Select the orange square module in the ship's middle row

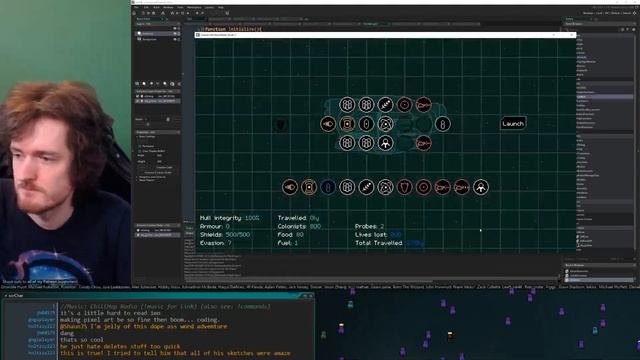[x=347, y=124]
